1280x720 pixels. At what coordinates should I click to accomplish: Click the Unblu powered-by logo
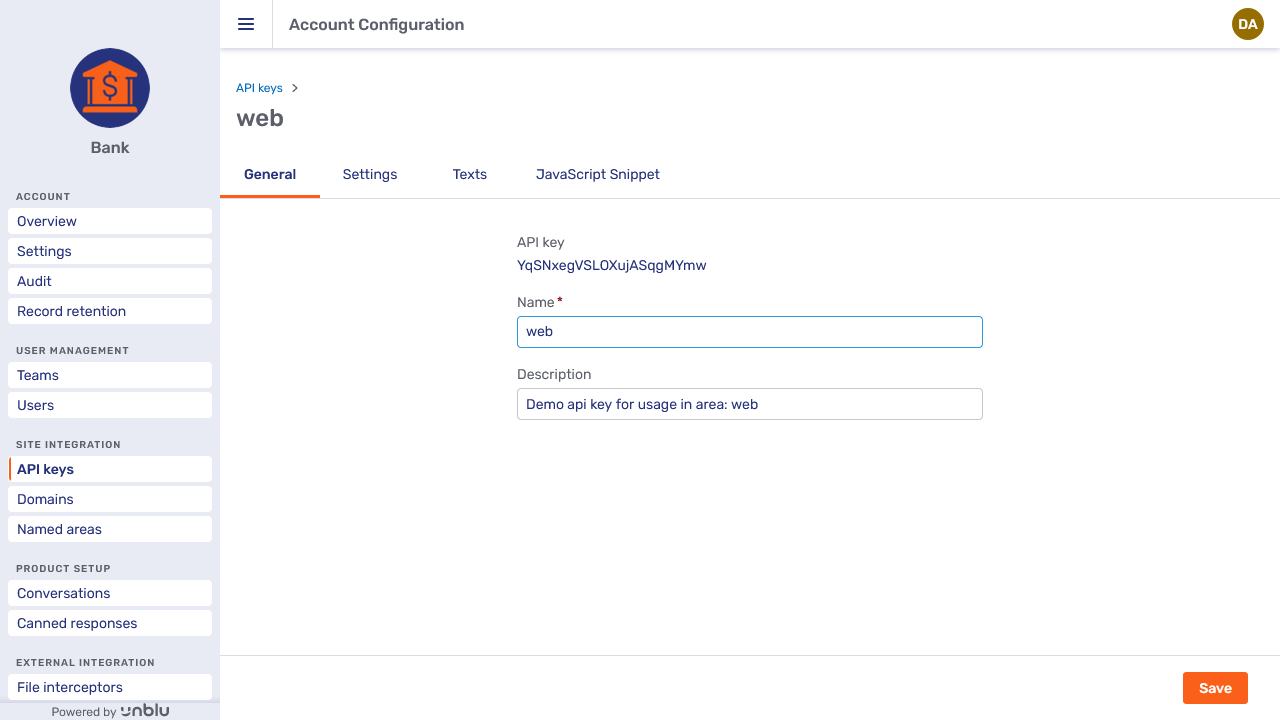tap(144, 711)
